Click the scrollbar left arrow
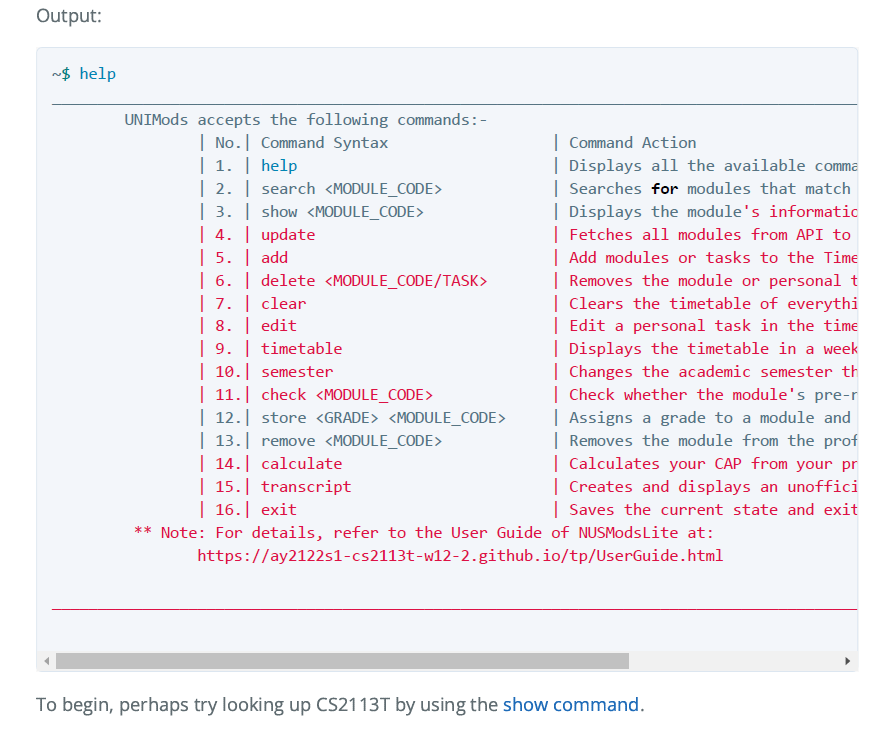This screenshot has height=735, width=887. (x=46, y=661)
